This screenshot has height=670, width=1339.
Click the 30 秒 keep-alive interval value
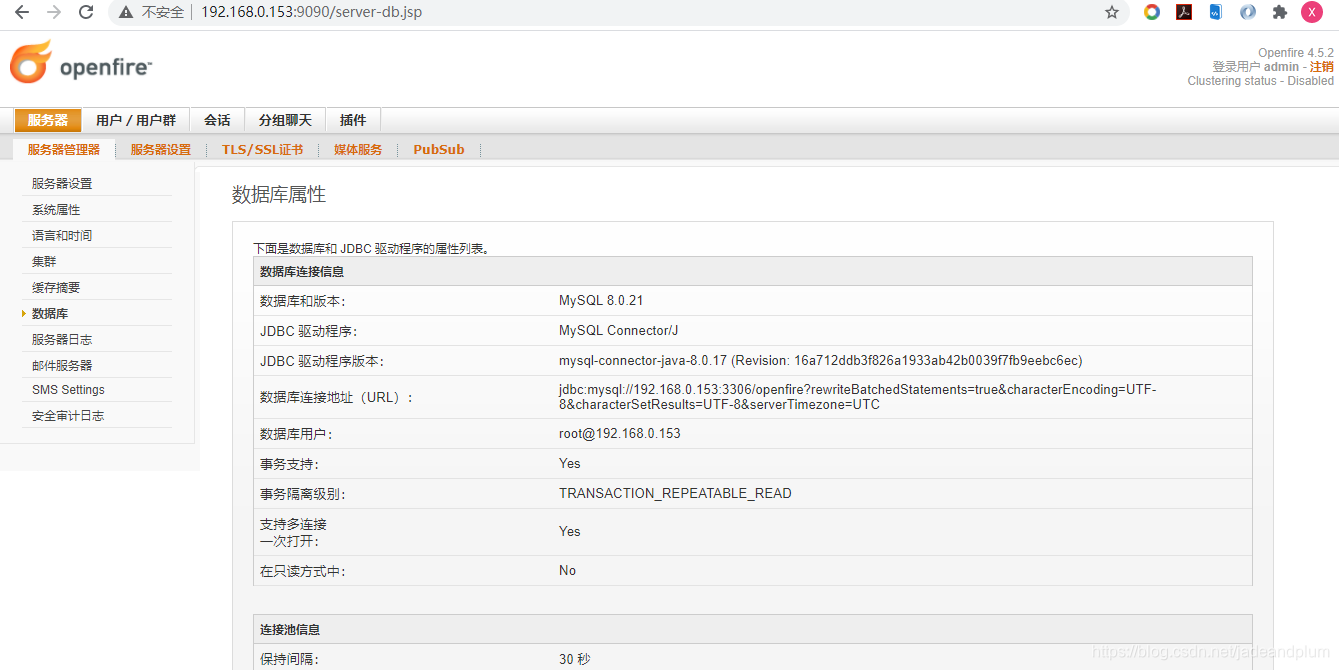coord(575,660)
